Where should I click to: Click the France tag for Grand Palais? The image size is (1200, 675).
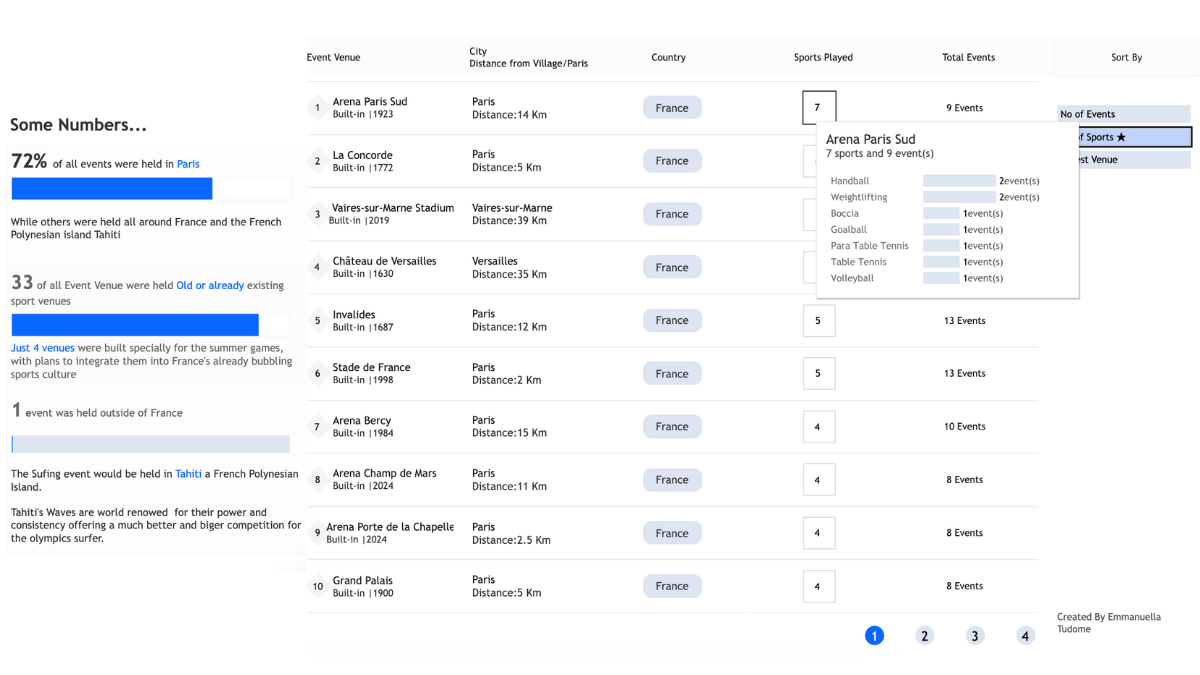[x=672, y=585]
